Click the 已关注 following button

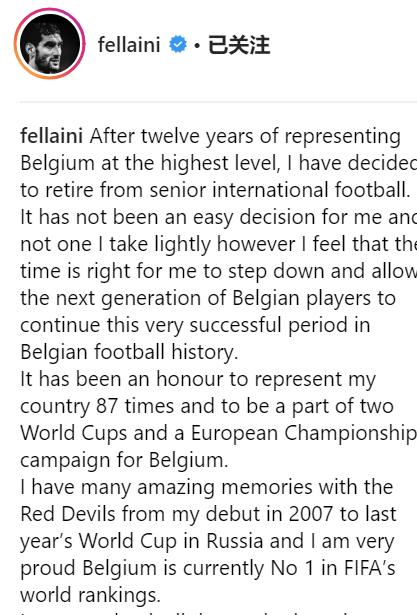tap(239, 45)
